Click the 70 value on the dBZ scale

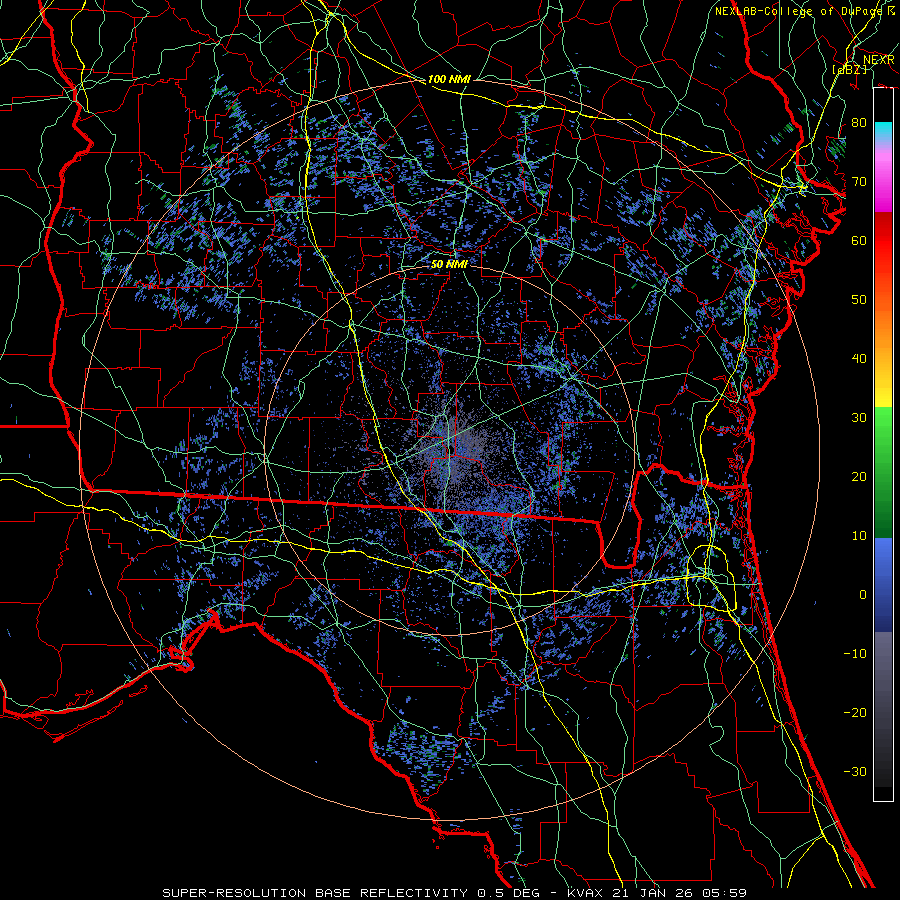pos(859,182)
